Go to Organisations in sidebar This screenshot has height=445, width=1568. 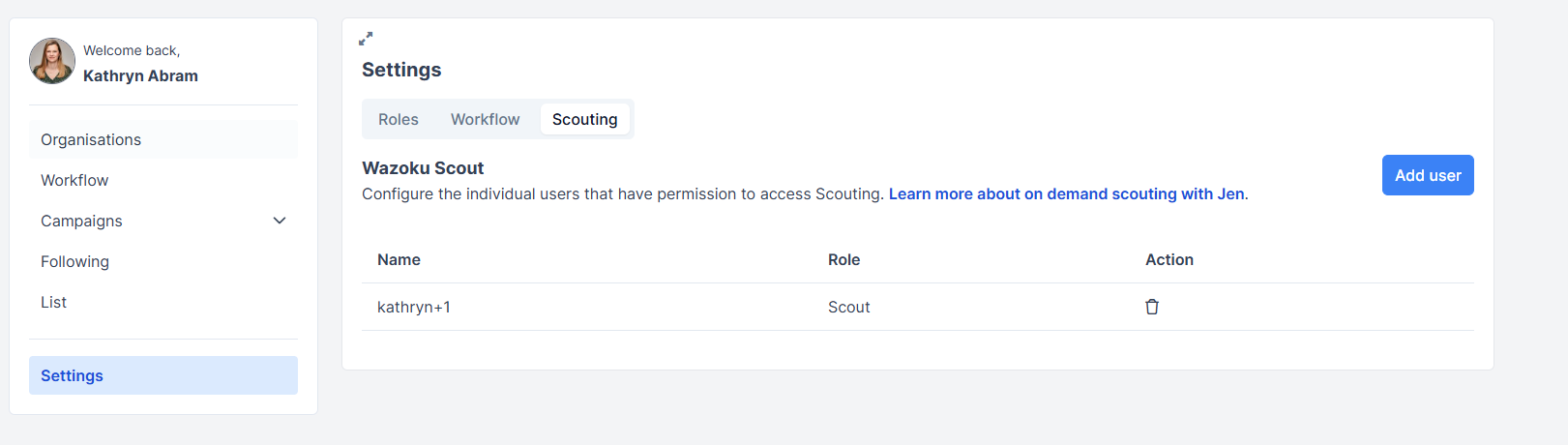[163, 139]
